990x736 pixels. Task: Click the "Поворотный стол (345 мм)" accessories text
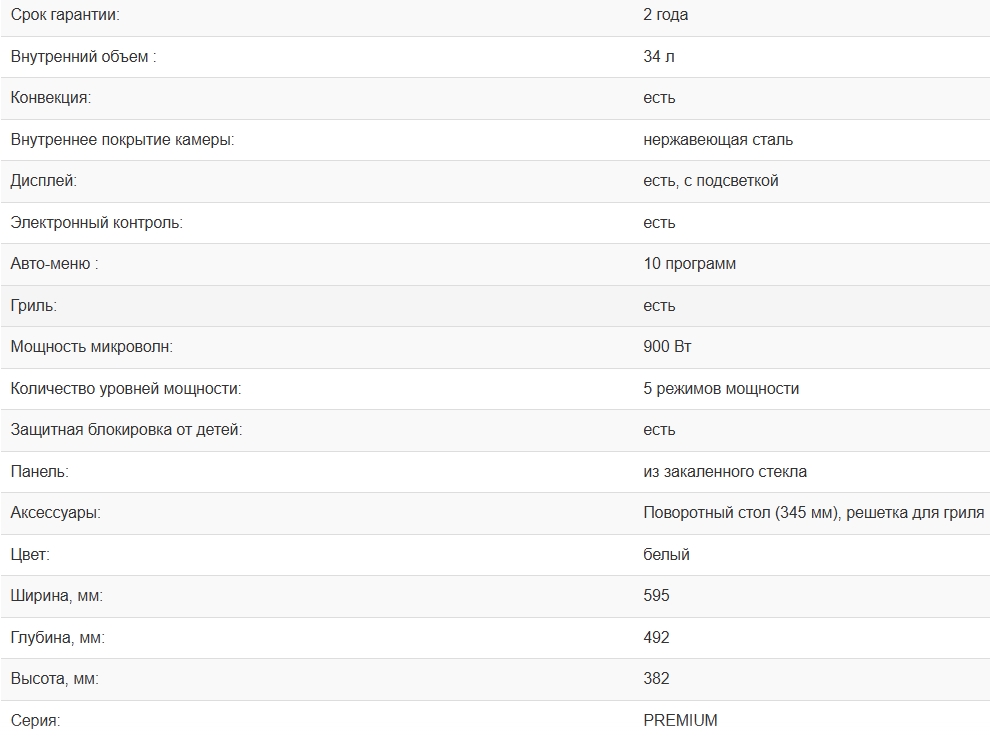point(741,513)
